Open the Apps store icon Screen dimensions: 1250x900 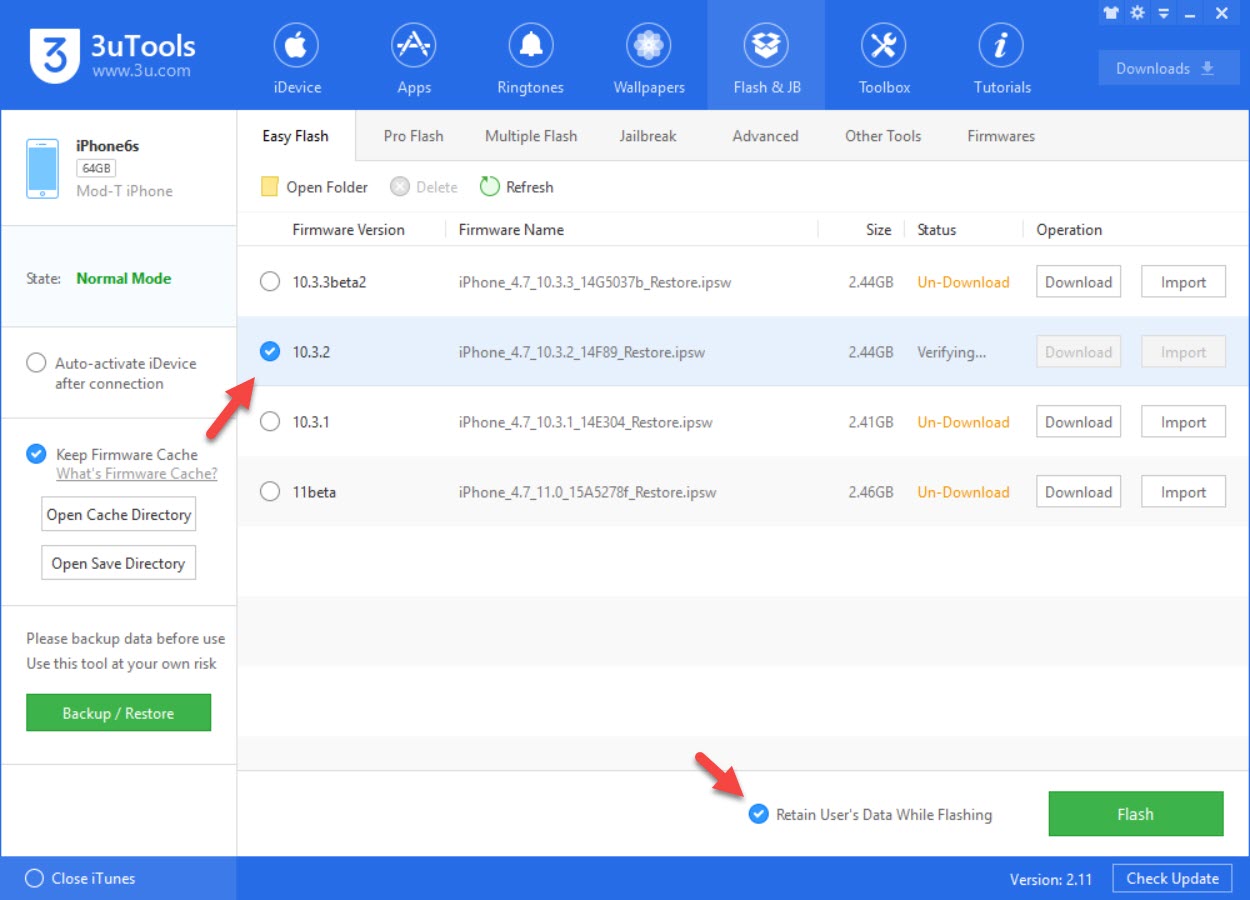[414, 46]
